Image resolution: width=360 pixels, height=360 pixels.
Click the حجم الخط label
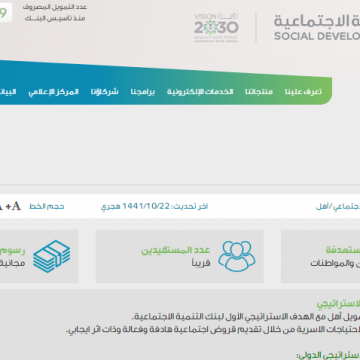click(x=47, y=207)
